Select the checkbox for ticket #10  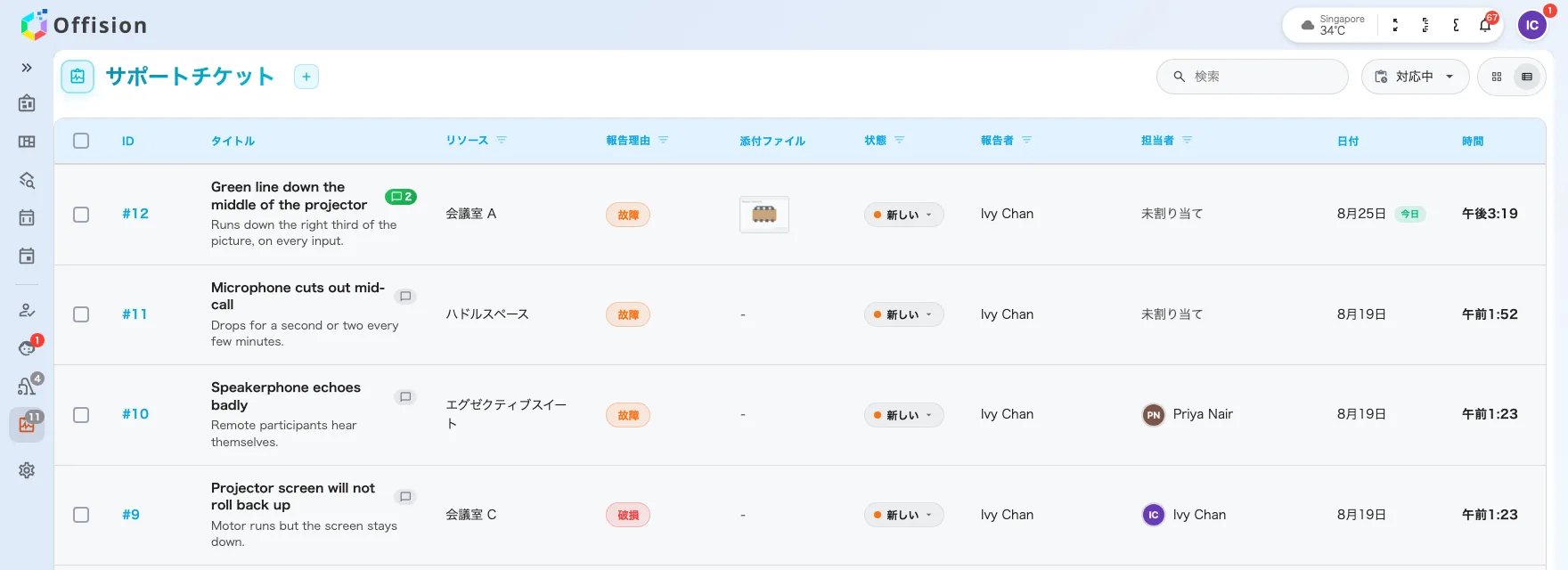coord(81,415)
